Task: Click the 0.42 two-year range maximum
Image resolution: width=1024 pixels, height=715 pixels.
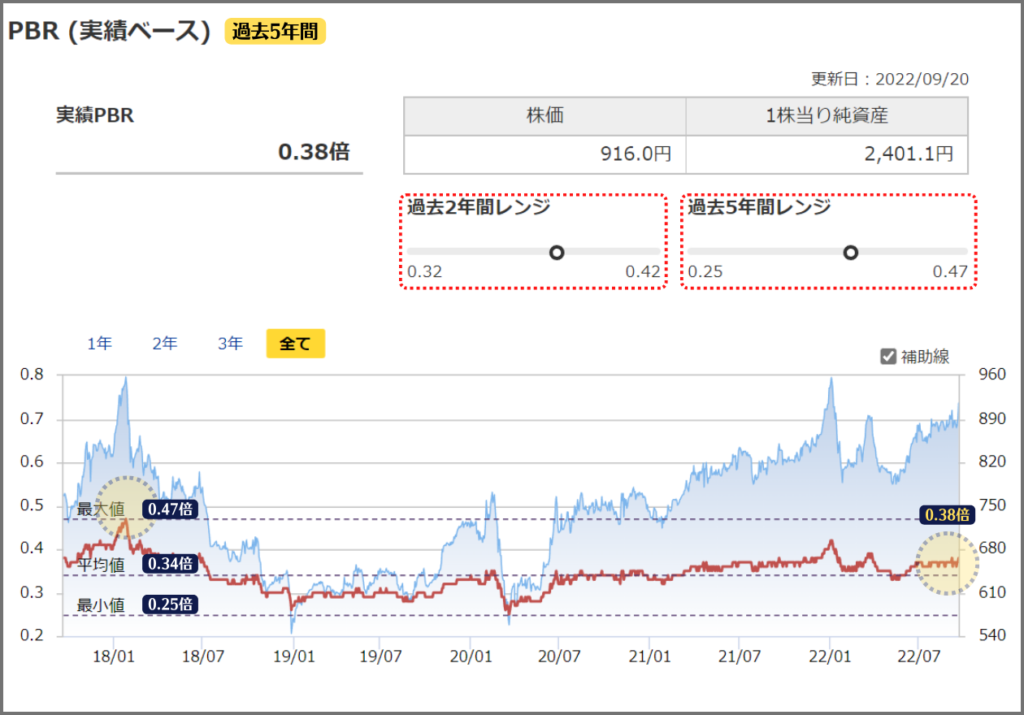Action: tap(643, 272)
